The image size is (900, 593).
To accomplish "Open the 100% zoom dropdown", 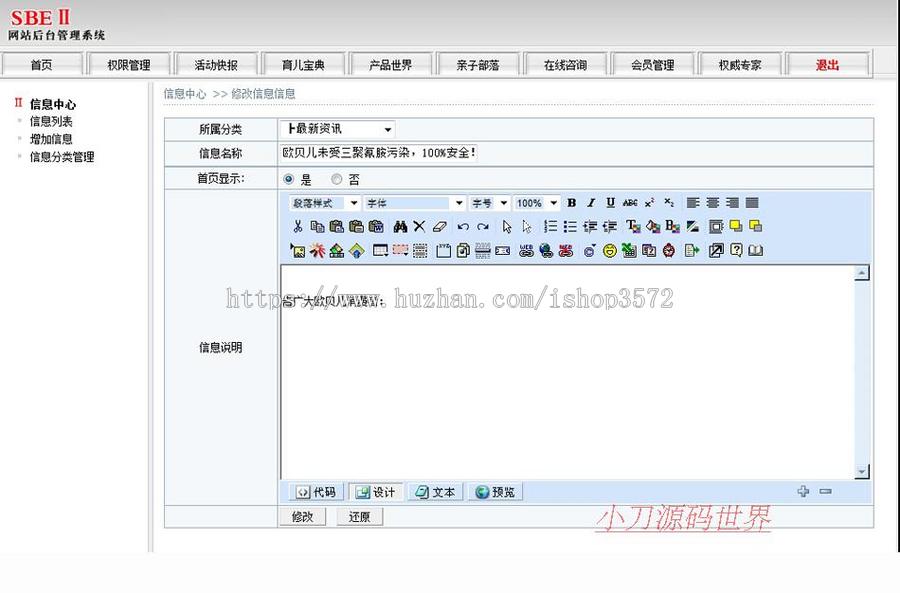I will [x=535, y=203].
